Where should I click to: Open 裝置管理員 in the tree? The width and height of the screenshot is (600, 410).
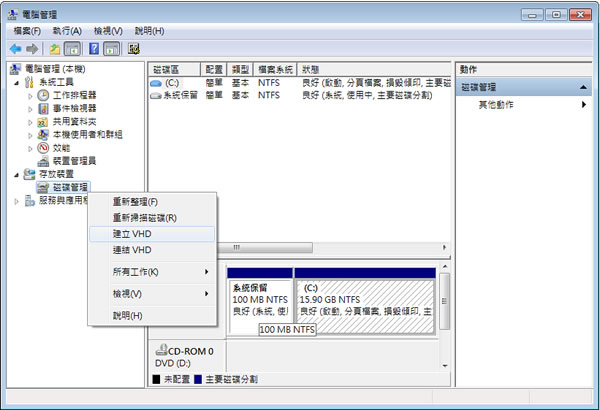(x=74, y=160)
